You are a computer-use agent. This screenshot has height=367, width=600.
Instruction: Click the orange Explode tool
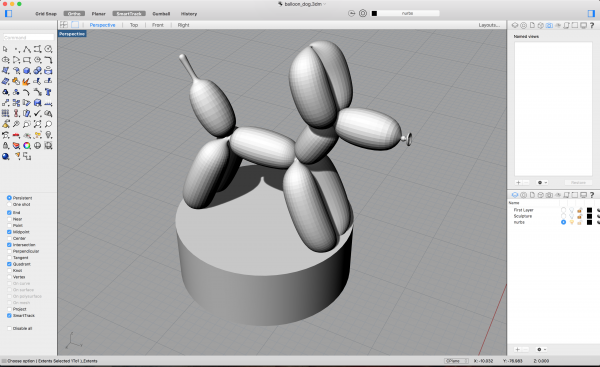click(x=27, y=81)
